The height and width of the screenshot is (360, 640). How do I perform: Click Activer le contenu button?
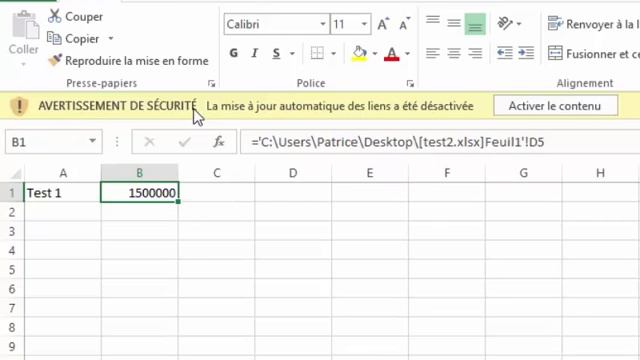coord(555,106)
